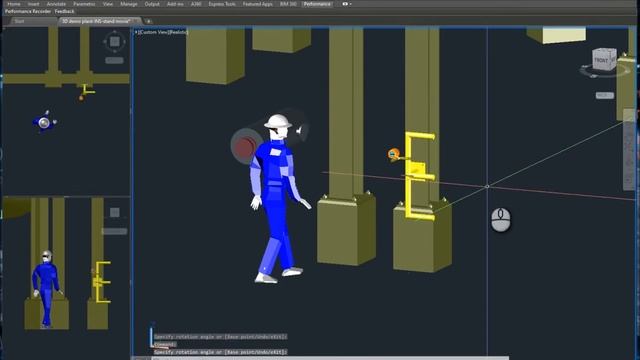Add a new drawing tab with plus

149,21
